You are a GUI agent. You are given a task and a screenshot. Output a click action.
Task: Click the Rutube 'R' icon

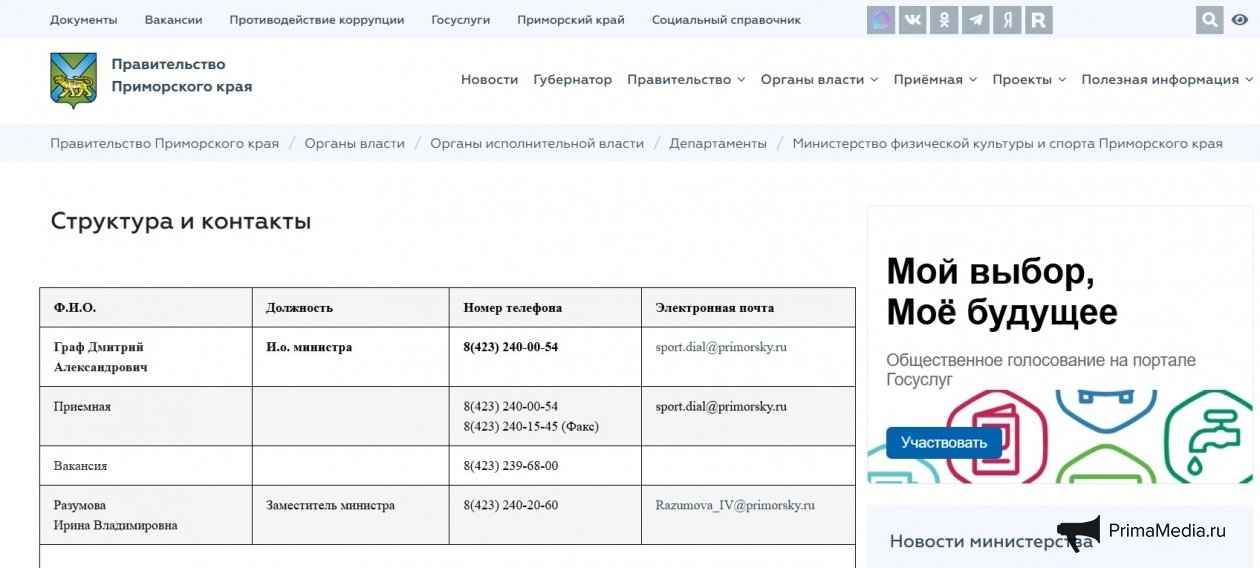click(1038, 20)
